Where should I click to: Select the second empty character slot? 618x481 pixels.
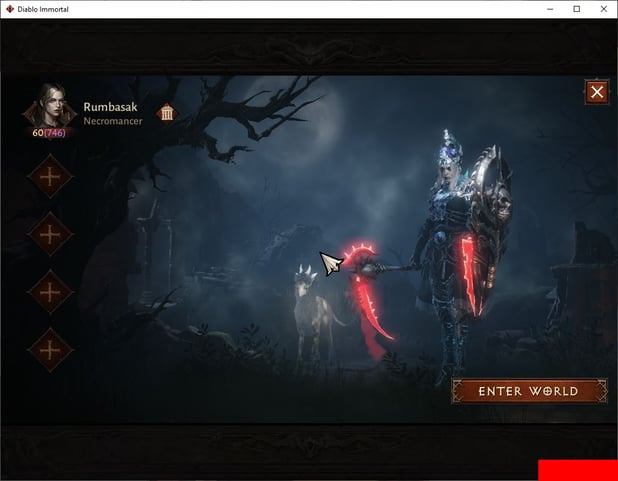tap(49, 234)
